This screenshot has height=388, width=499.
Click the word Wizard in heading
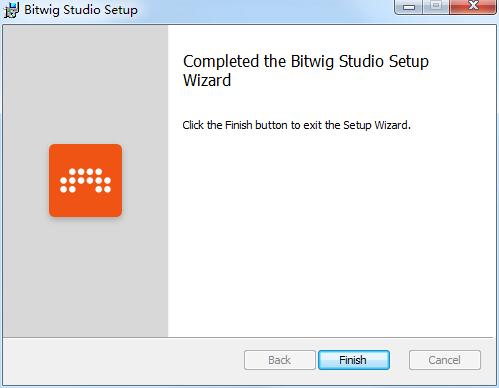click(207, 80)
